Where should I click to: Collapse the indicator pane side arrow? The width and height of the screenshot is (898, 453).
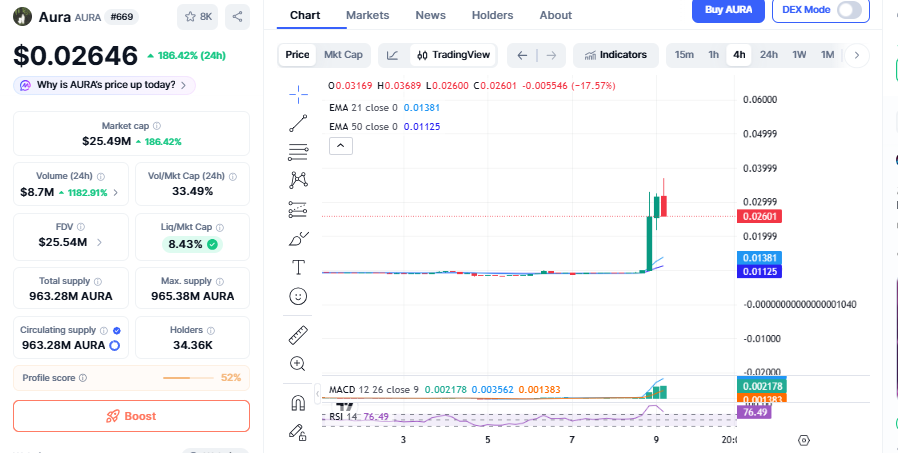coord(318,394)
